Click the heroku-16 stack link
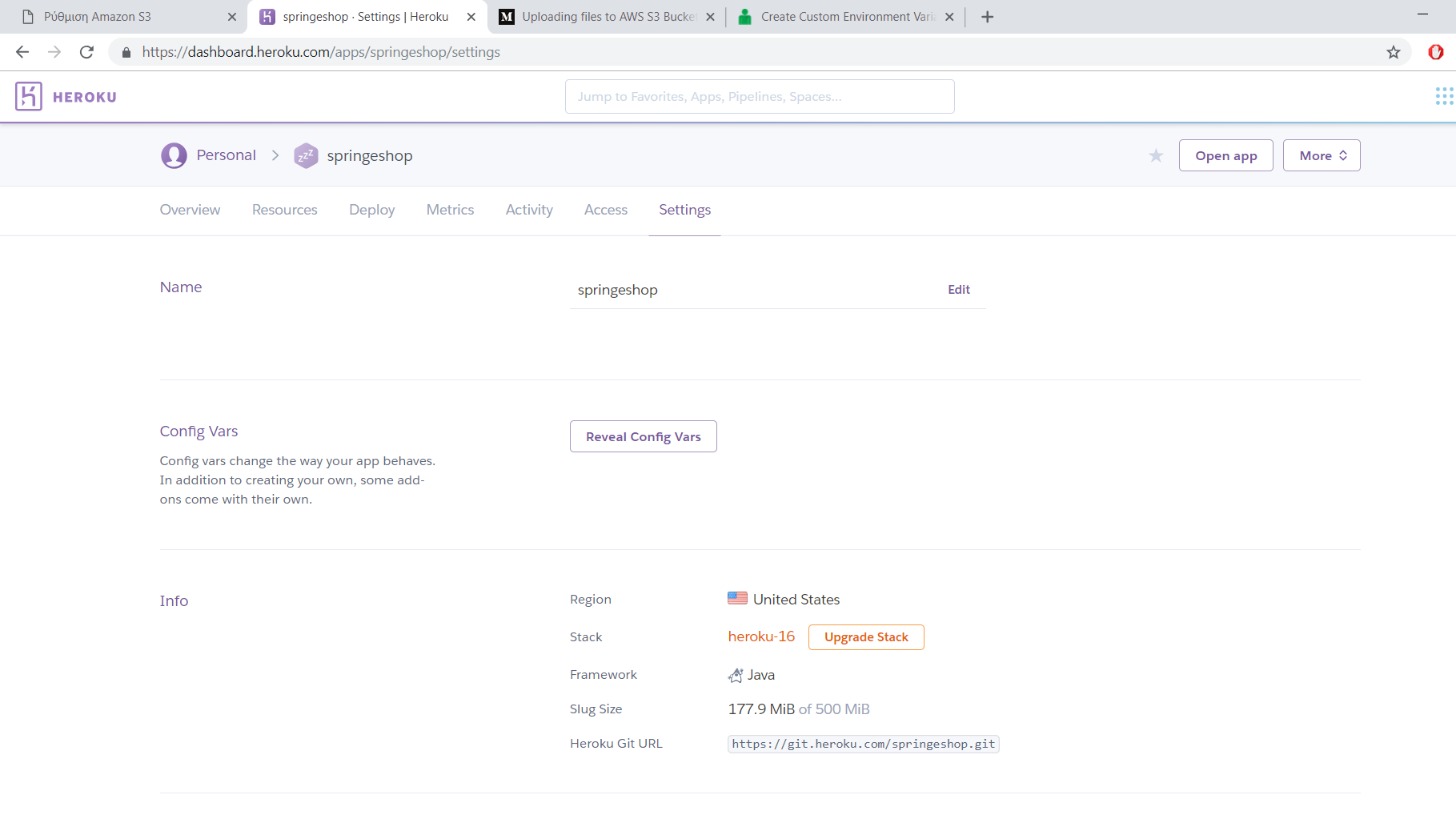Screen dimensions: 1456x819 [761, 636]
